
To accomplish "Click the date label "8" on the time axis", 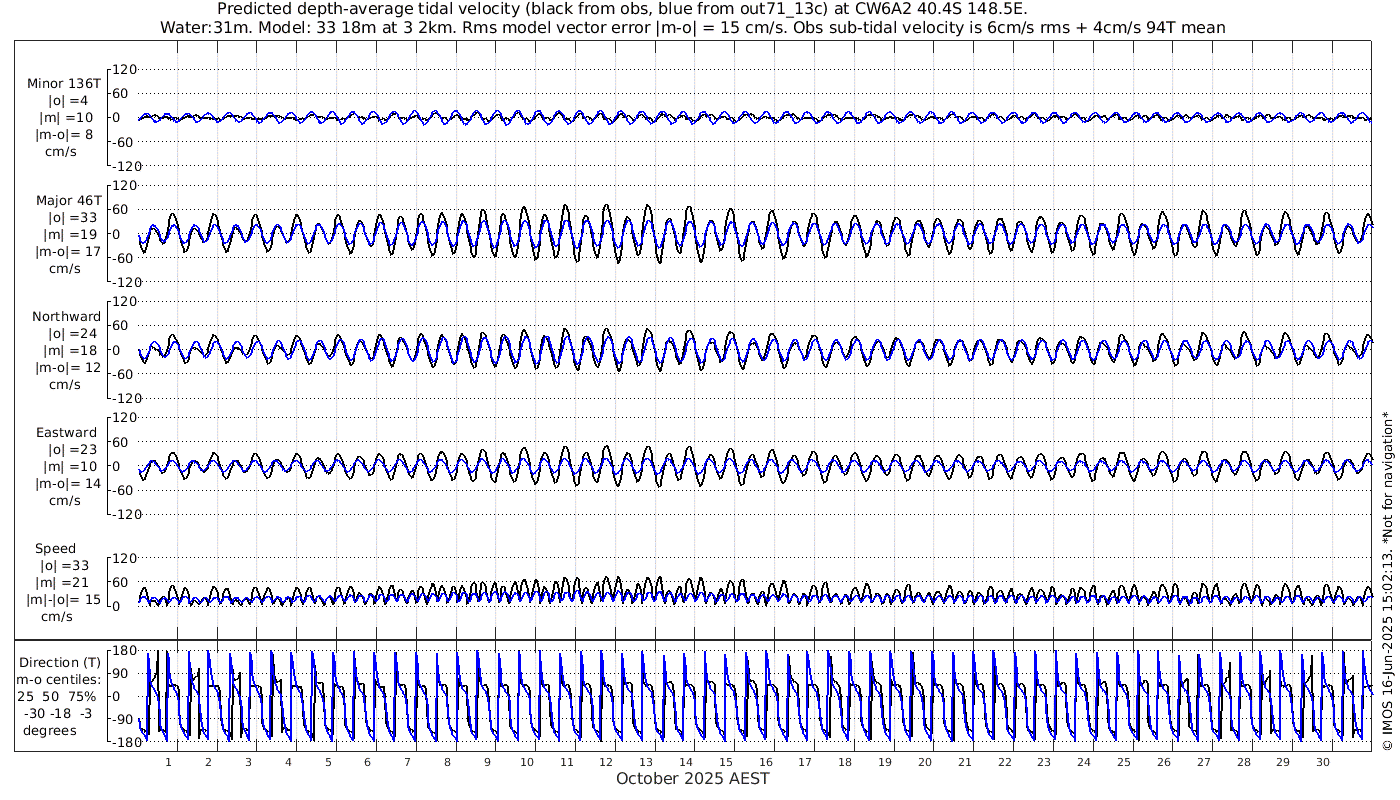I will [x=447, y=762].
